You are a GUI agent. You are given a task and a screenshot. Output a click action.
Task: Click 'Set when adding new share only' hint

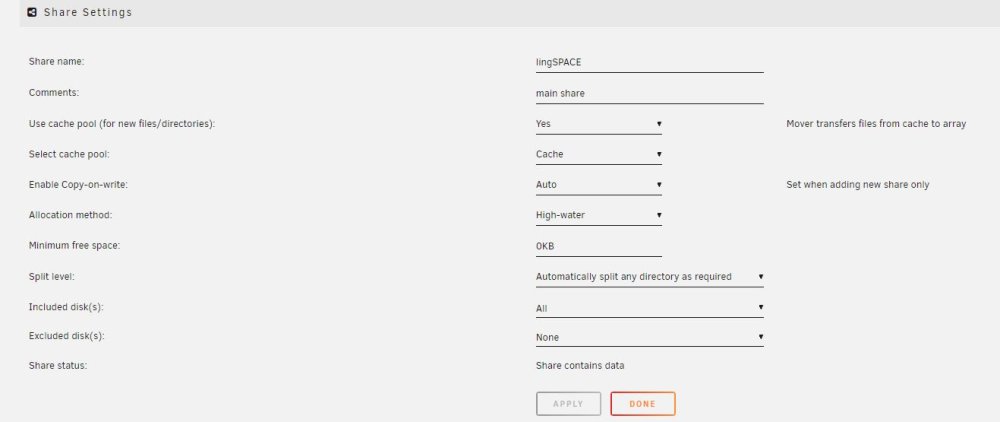[858, 185]
